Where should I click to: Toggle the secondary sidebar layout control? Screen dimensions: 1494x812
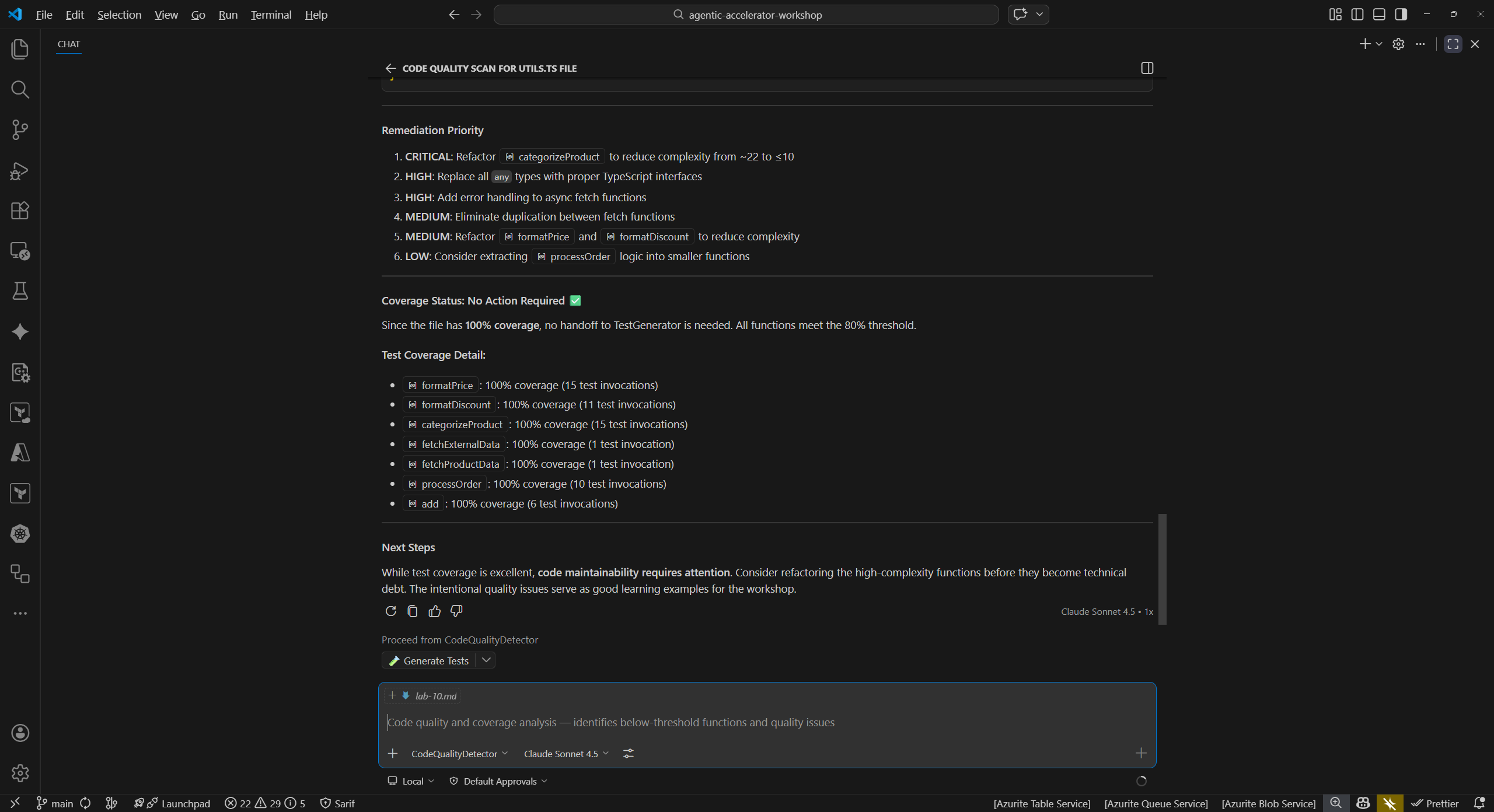pyautogui.click(x=1401, y=14)
